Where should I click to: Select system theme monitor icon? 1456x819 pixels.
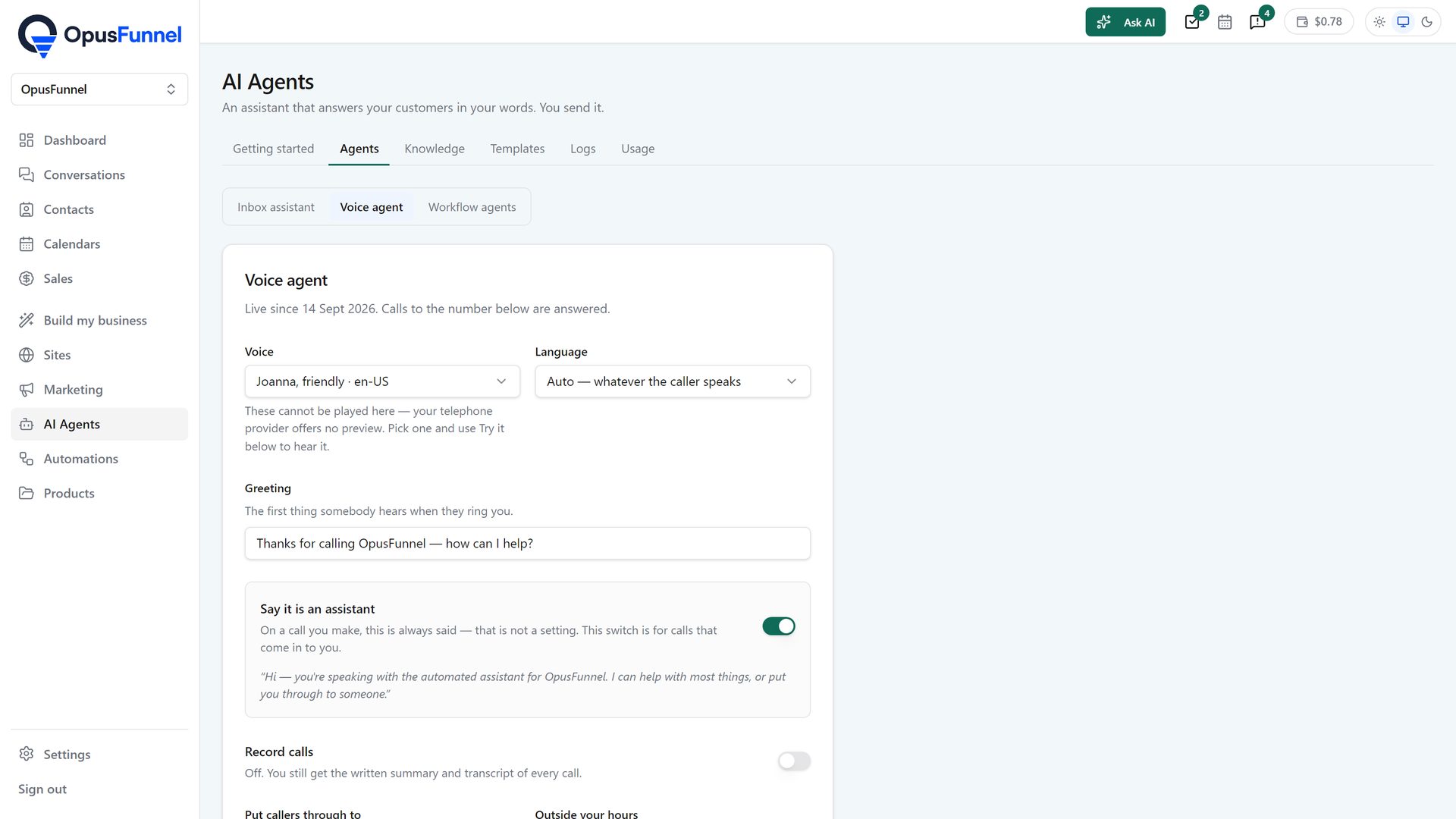coord(1403,22)
